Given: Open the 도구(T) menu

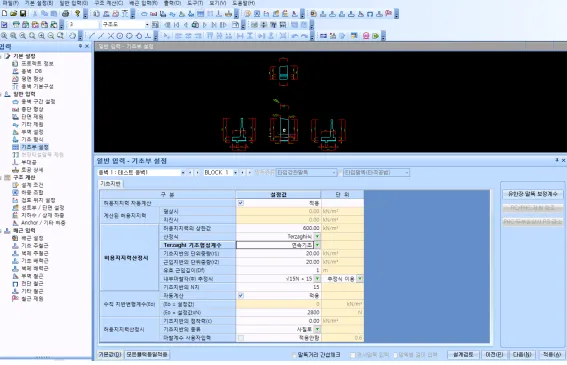Looking at the screenshot, I should pyautogui.click(x=195, y=3).
